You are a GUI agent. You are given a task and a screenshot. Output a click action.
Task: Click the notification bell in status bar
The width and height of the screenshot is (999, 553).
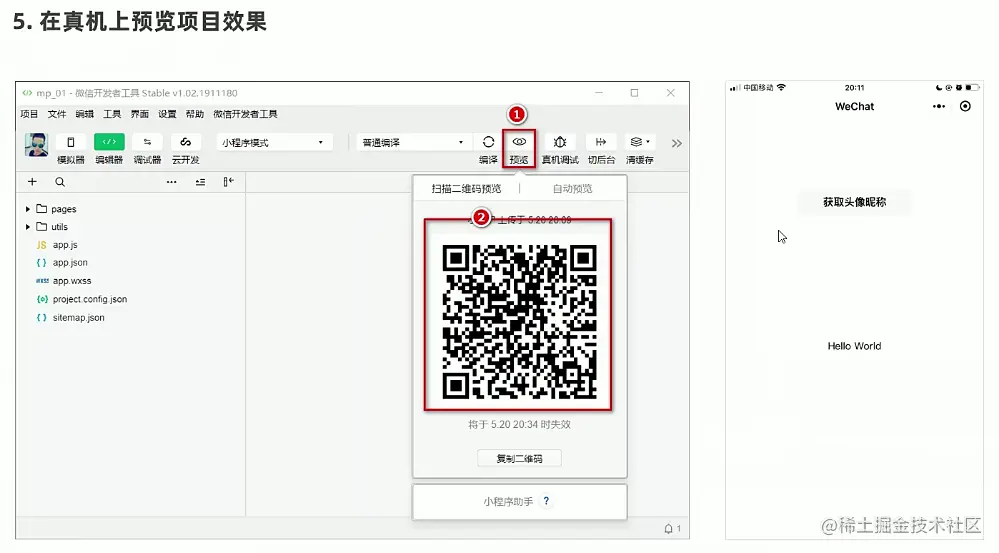pyautogui.click(x=668, y=528)
